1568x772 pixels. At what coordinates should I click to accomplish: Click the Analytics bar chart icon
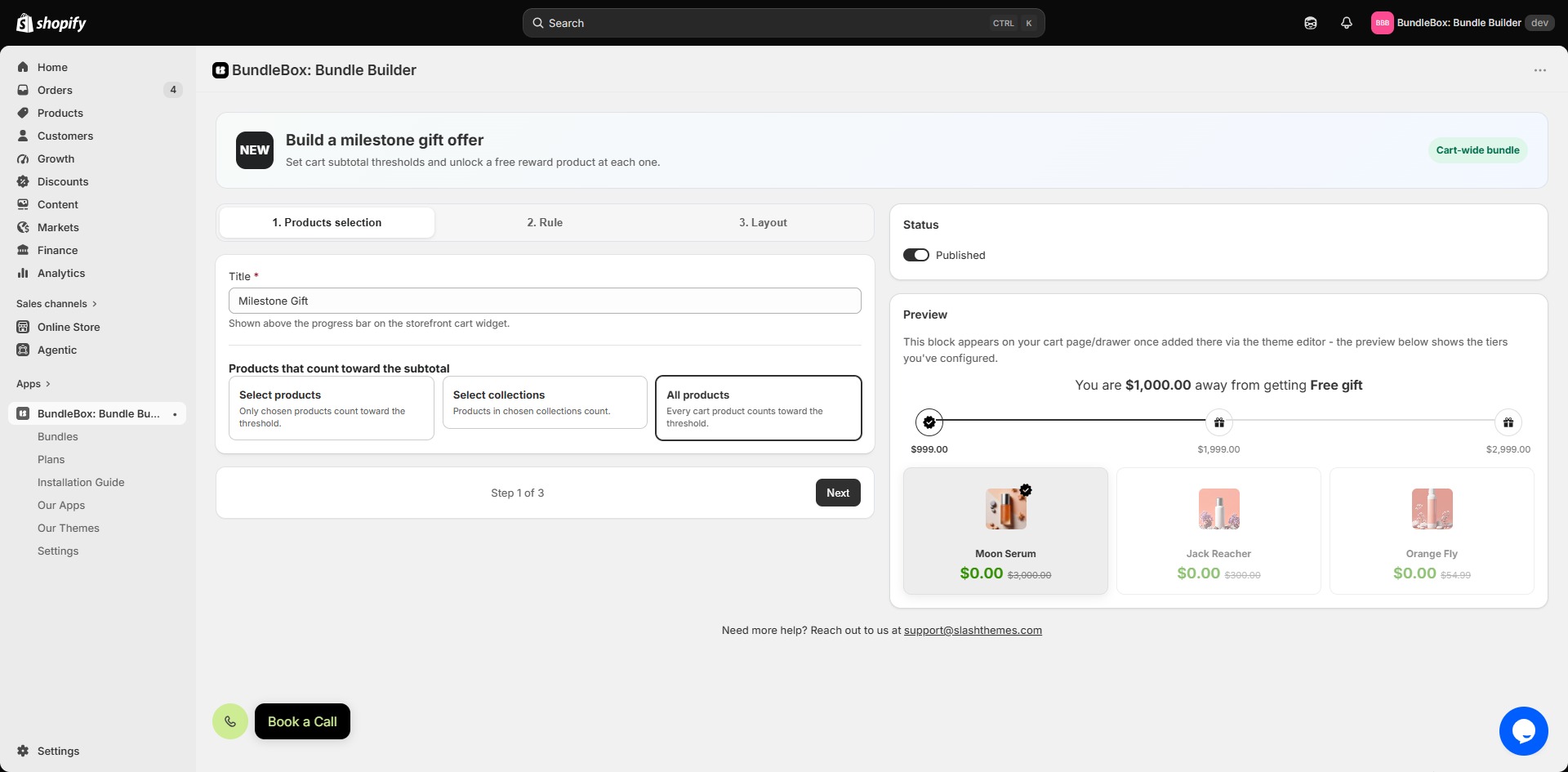23,273
